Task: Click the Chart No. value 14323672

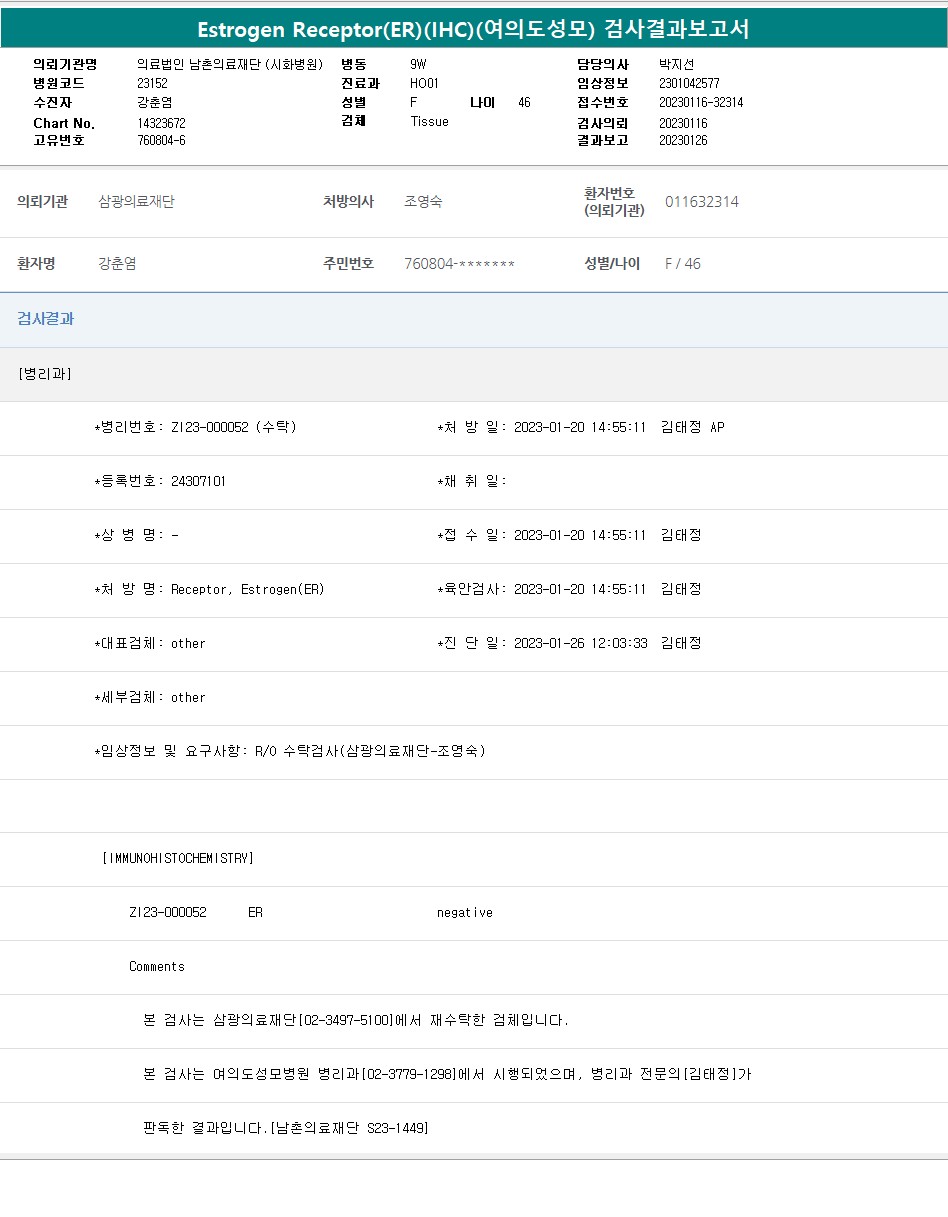Action: 161,123
